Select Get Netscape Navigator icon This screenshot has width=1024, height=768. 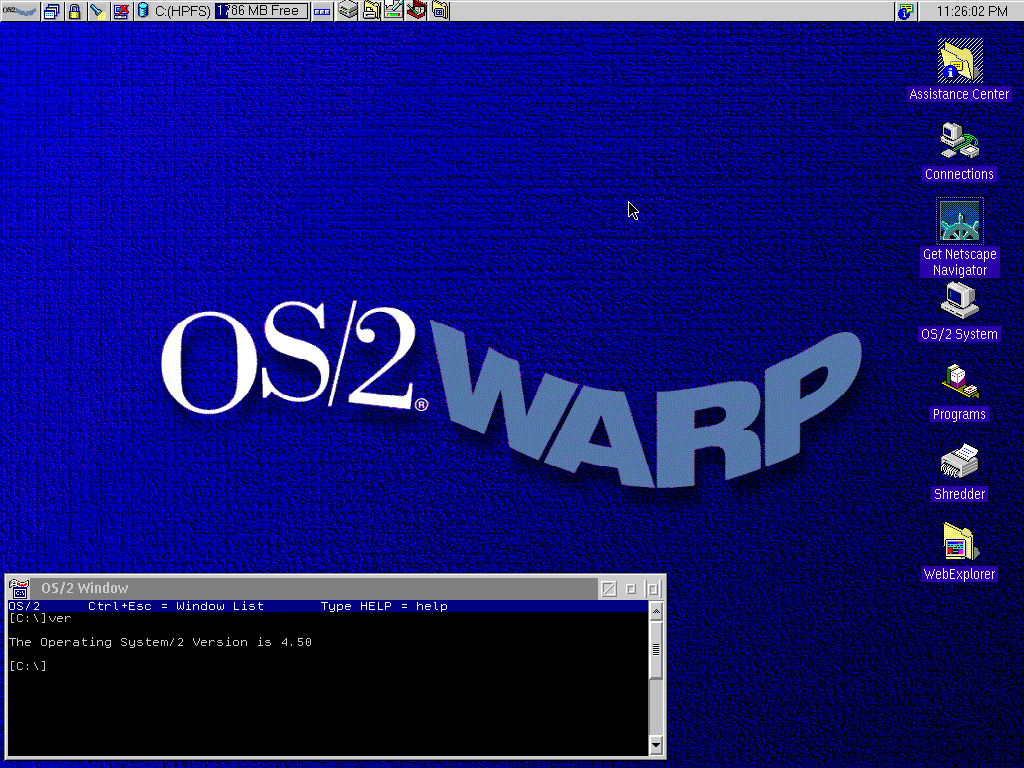pyautogui.click(x=959, y=221)
